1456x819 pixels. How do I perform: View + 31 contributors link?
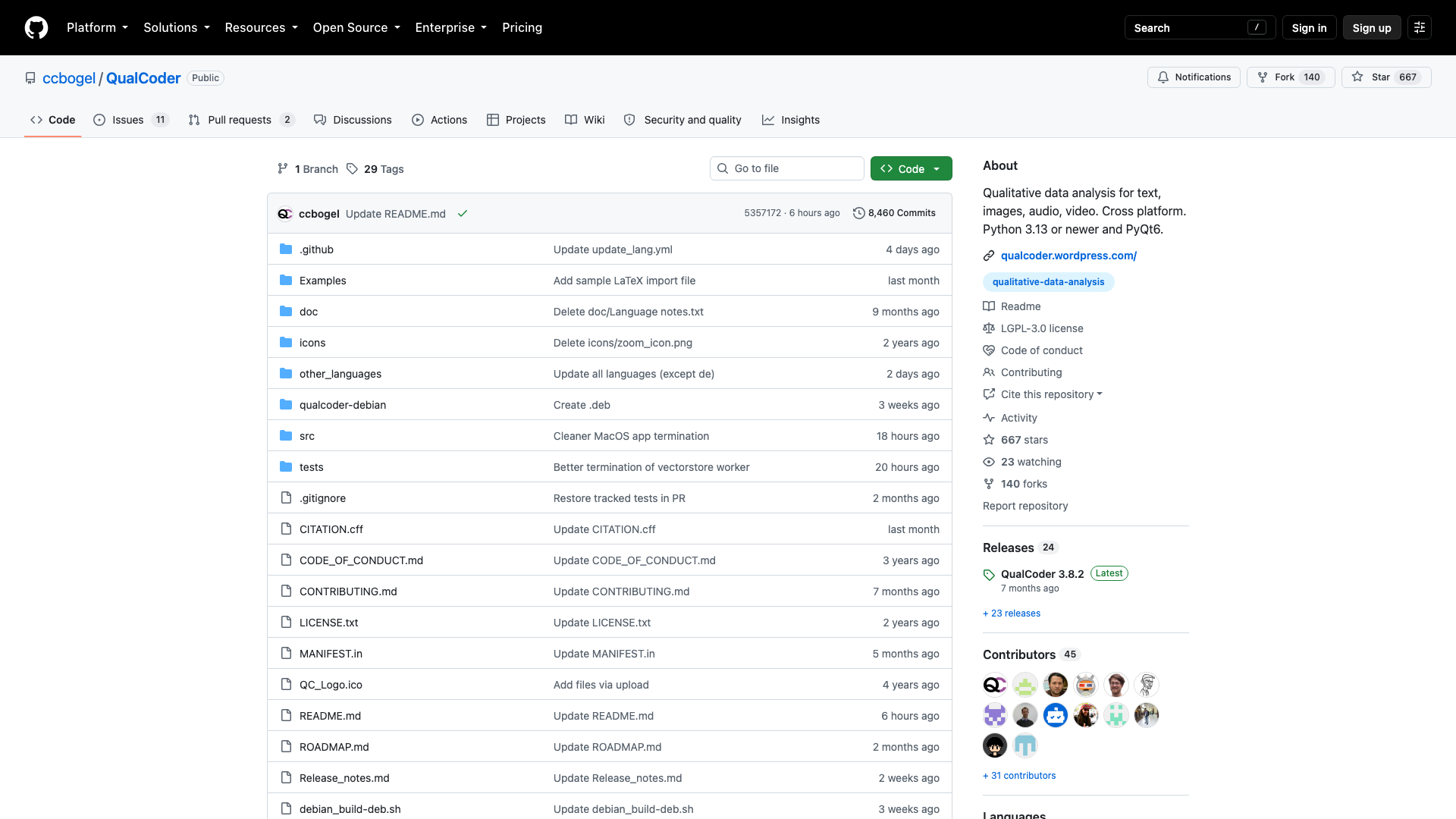click(x=1019, y=776)
